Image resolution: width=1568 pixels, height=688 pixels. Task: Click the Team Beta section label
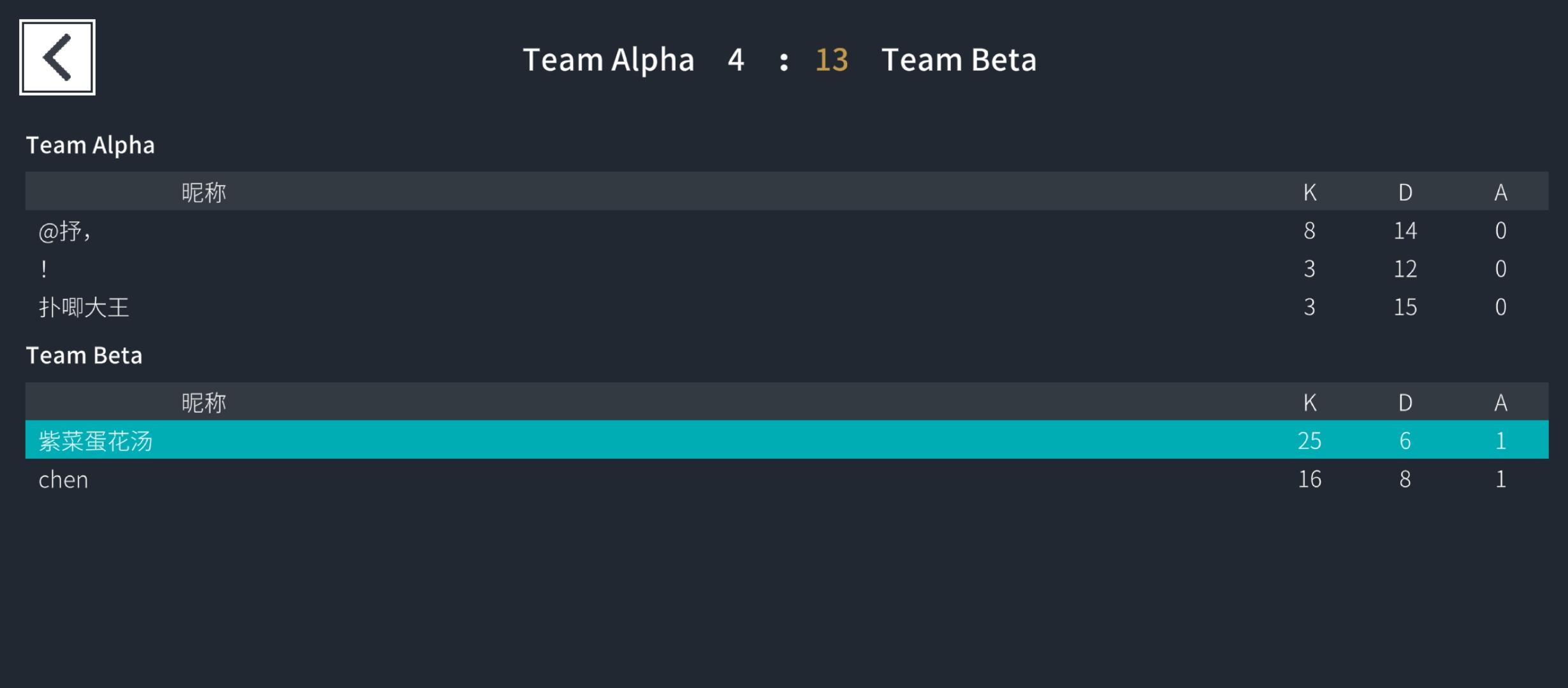(84, 355)
